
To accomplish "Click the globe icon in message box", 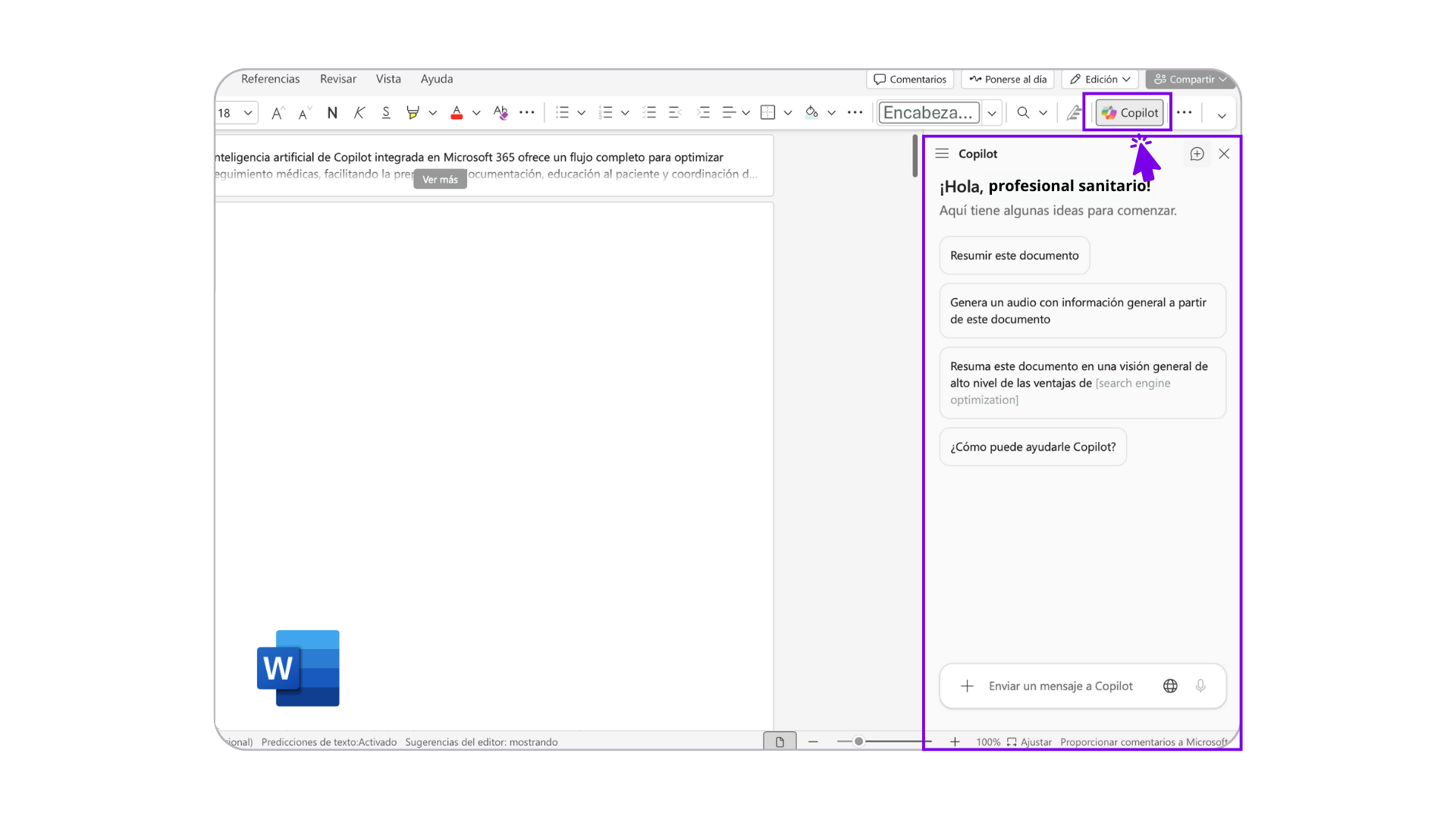I will pos(1170,686).
